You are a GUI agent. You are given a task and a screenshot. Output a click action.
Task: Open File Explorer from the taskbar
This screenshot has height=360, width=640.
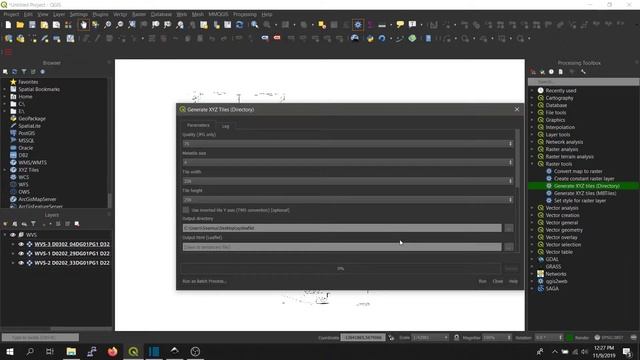pos(71,351)
